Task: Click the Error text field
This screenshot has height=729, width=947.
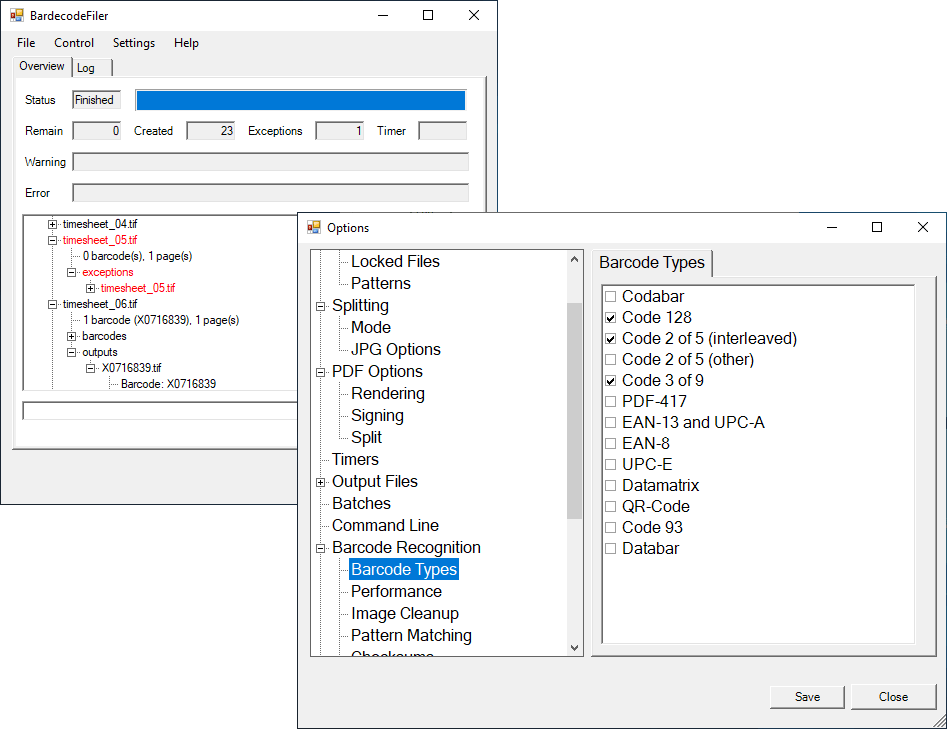Action: pyautogui.click(x=271, y=193)
